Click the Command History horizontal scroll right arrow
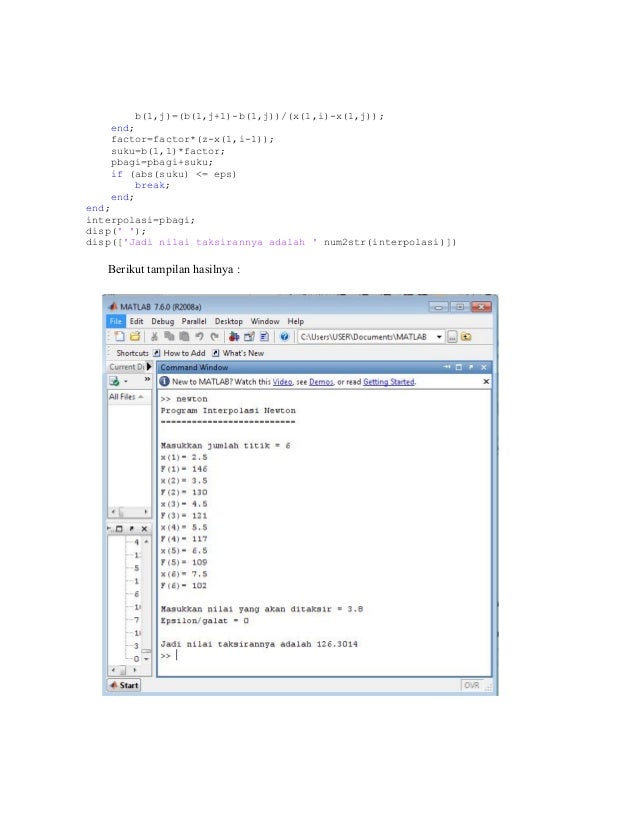Screen dimensions: 638x826 click(135, 670)
